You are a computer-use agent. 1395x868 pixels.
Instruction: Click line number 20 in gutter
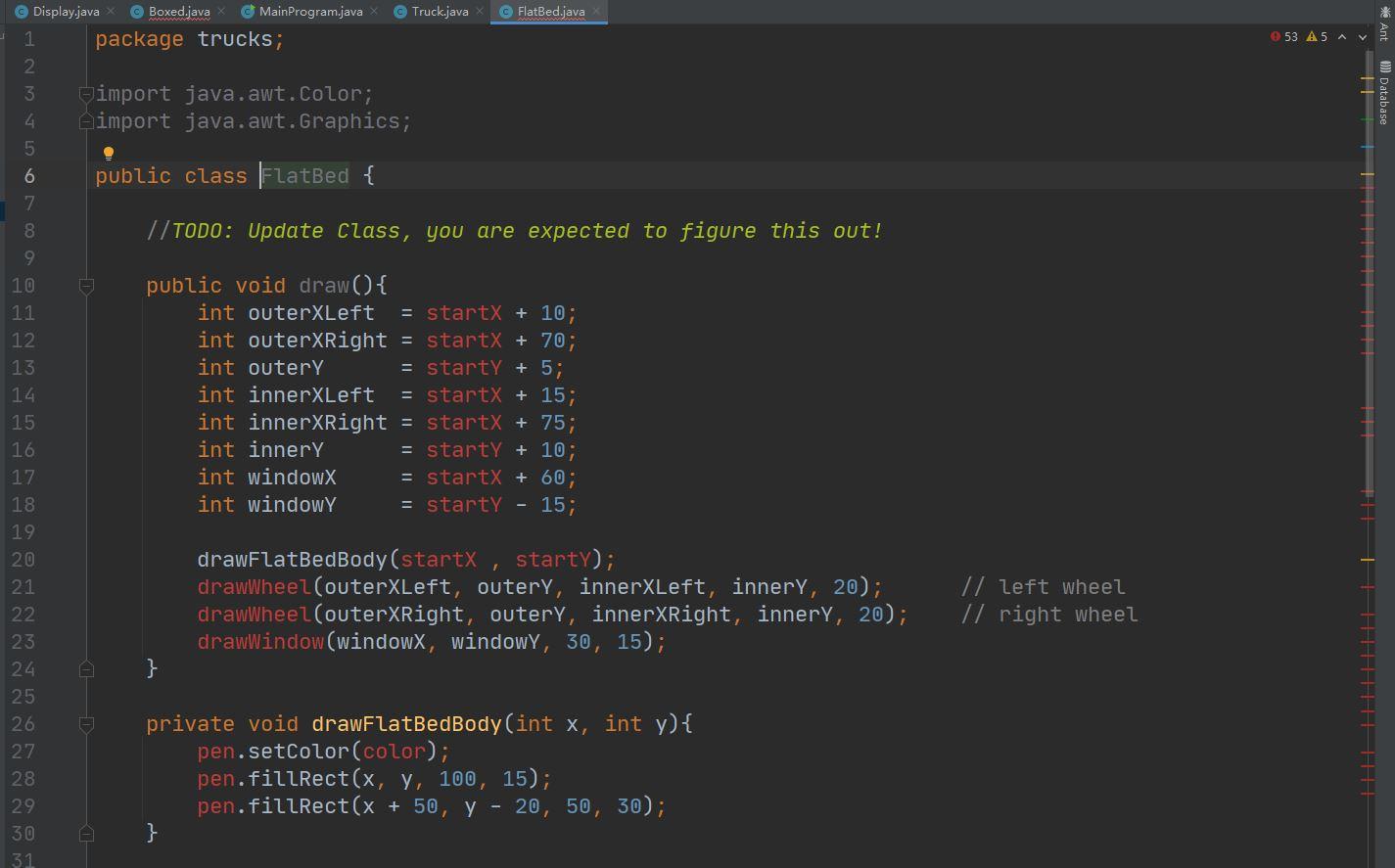point(23,560)
